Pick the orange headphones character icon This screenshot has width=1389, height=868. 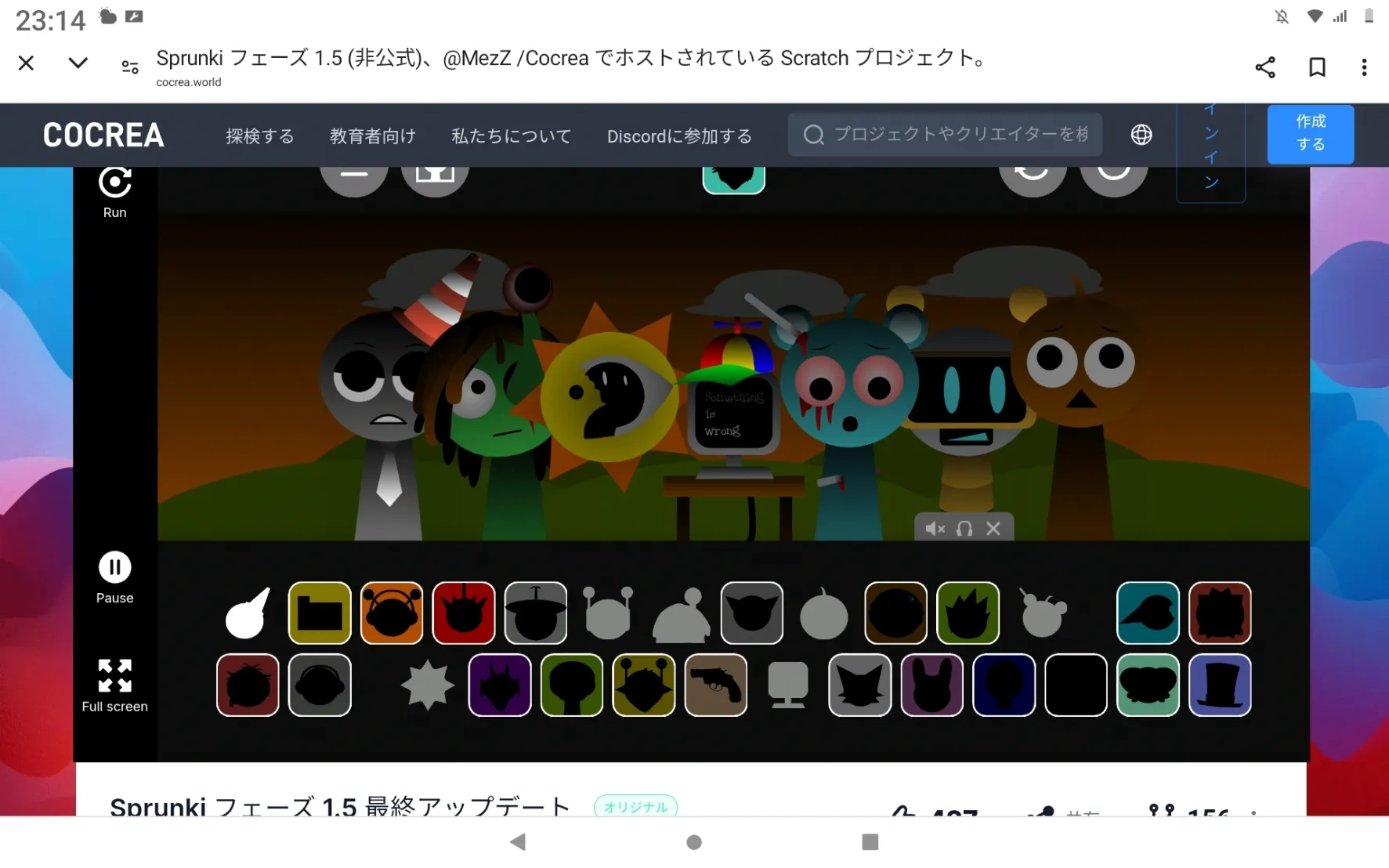(x=392, y=613)
